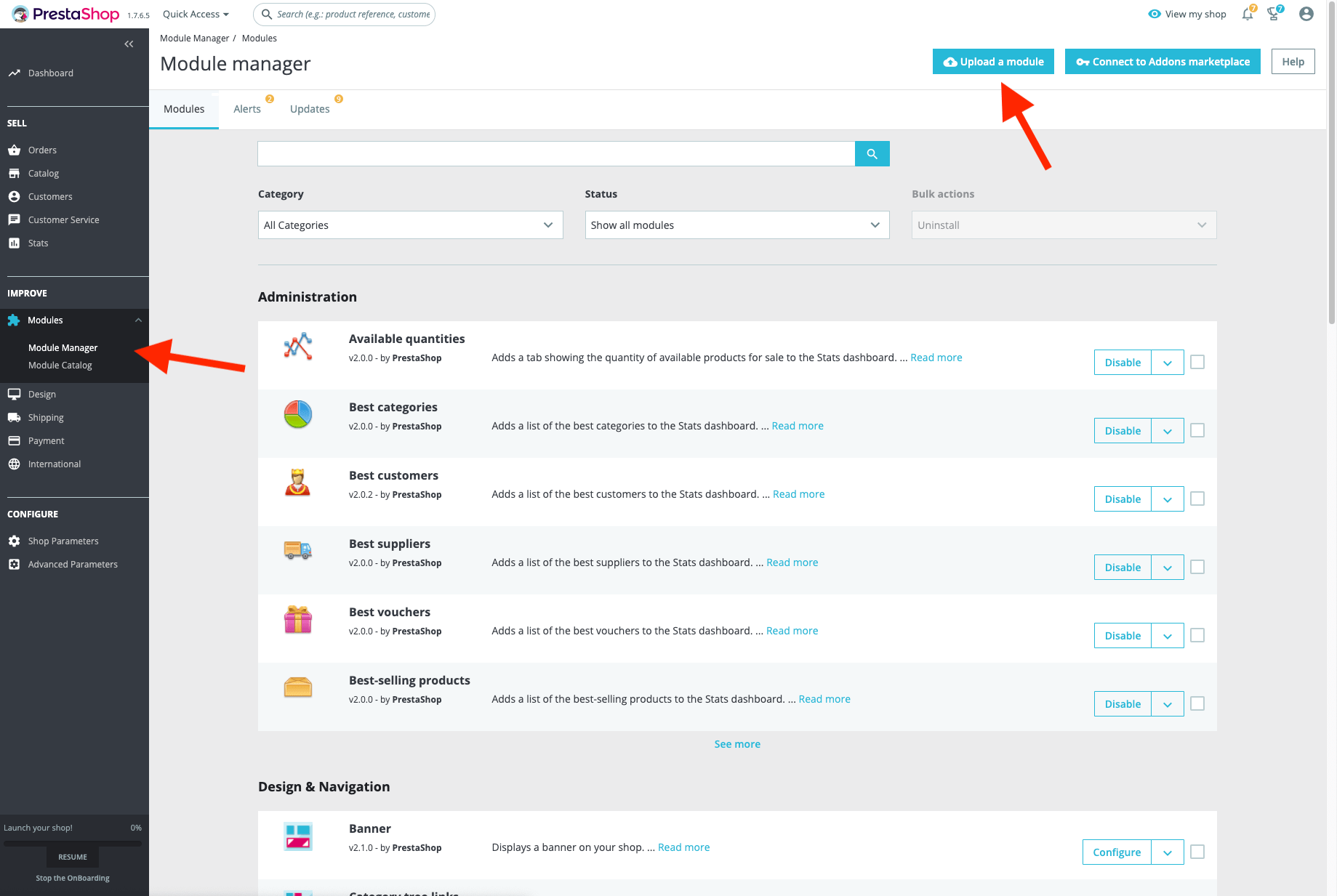Tick the Banner module checkbox

pos(1197,852)
